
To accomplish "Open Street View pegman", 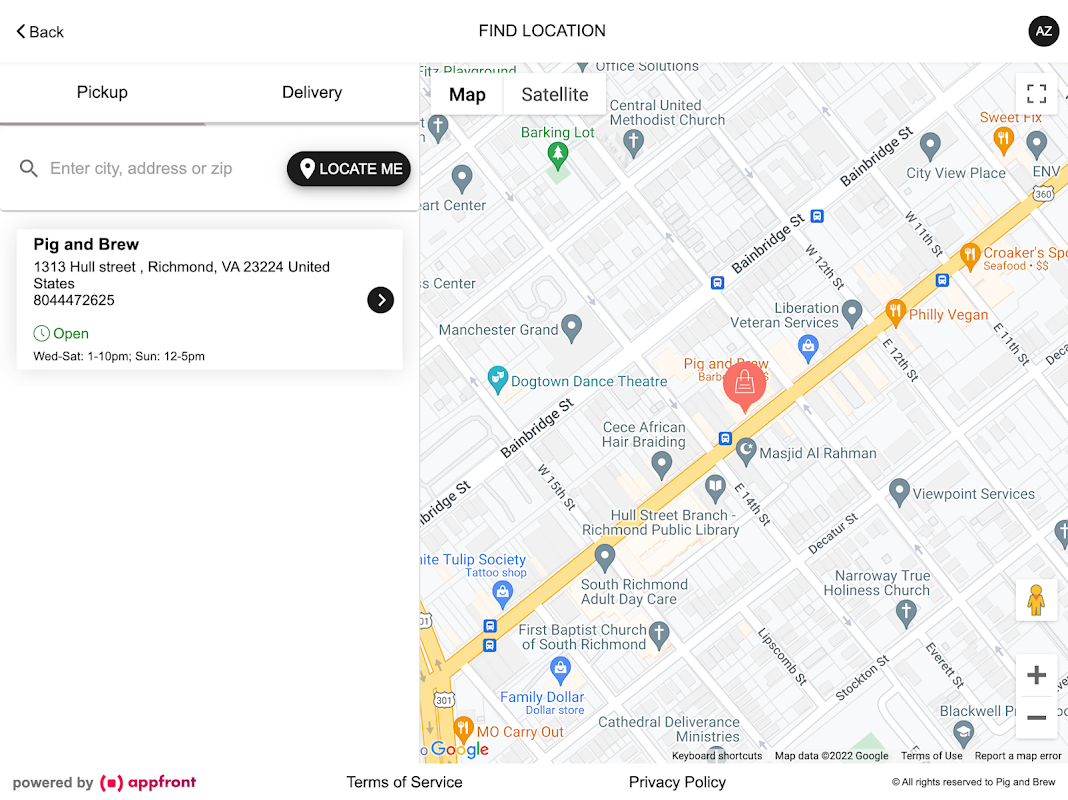I will coord(1036,600).
